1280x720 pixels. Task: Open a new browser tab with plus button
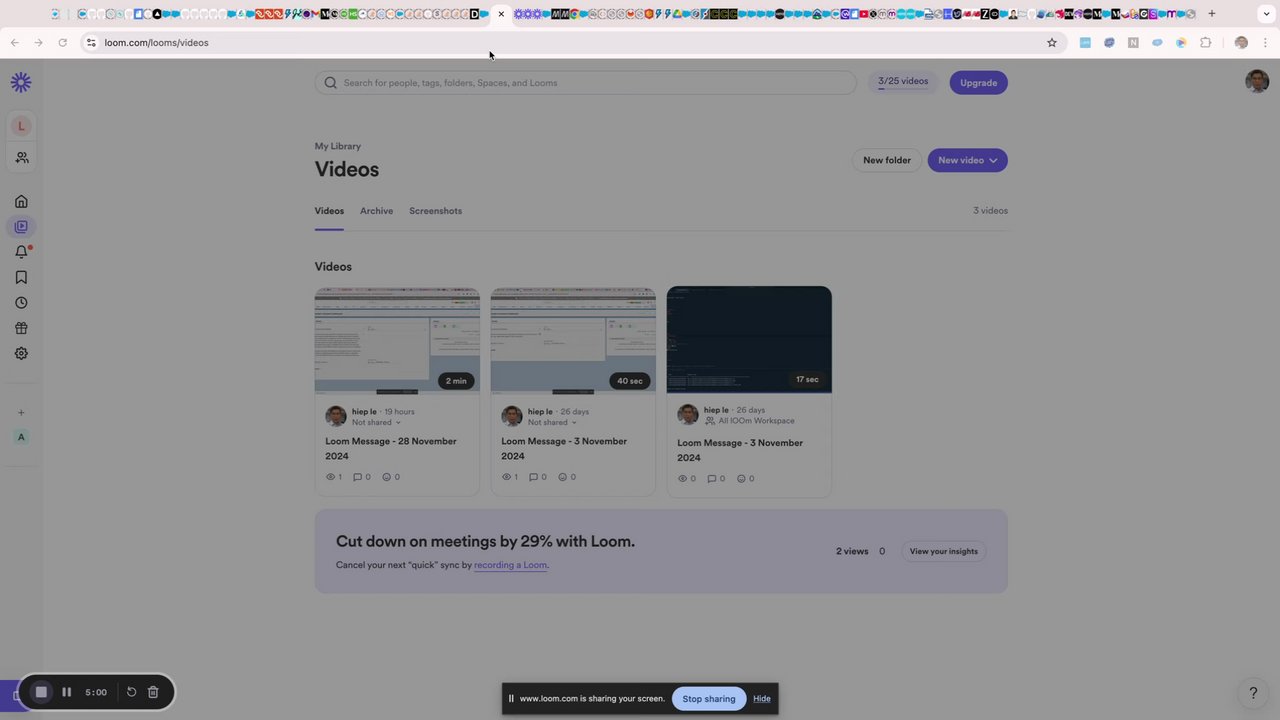coord(1212,14)
